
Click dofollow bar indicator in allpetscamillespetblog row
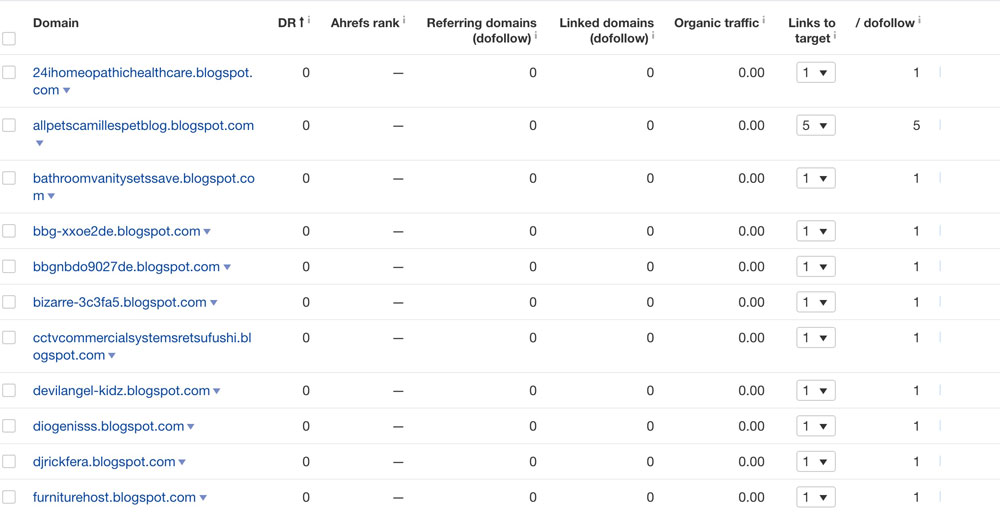pyautogui.click(x=940, y=126)
